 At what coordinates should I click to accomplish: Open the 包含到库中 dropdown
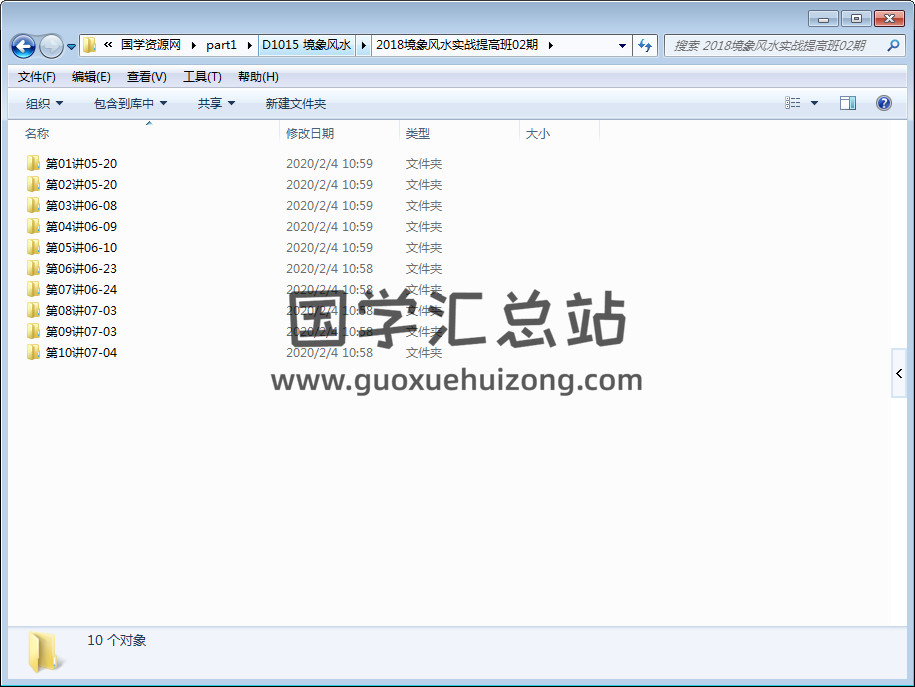tap(130, 104)
